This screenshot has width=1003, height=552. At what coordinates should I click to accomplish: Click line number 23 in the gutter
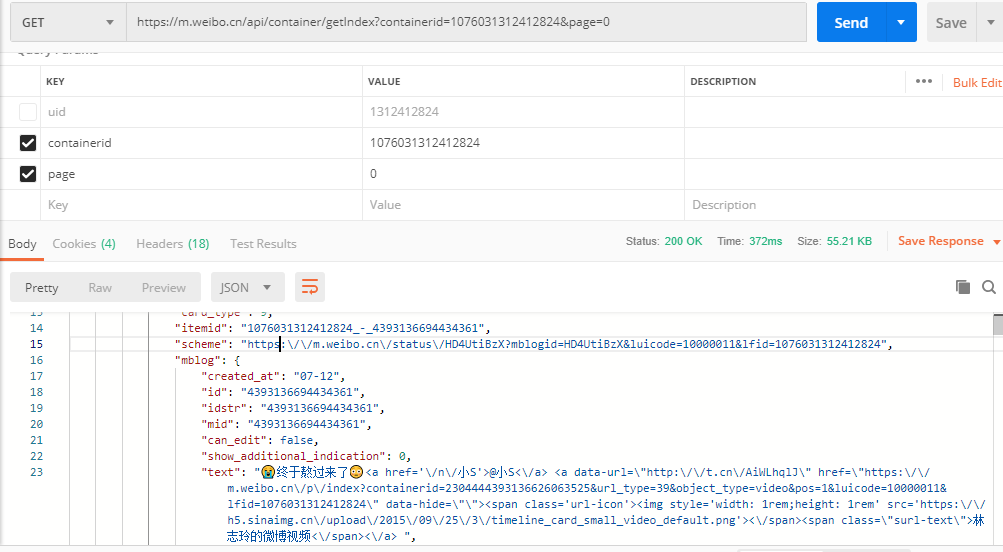[36, 472]
